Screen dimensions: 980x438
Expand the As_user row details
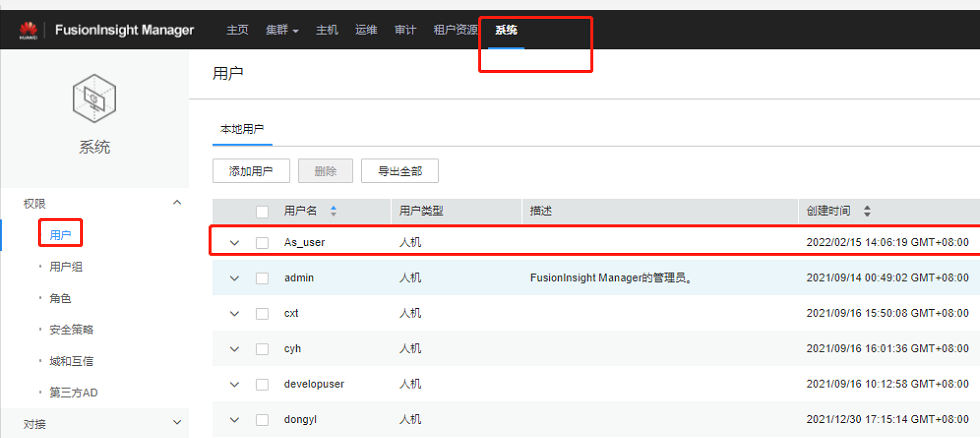pos(234,242)
